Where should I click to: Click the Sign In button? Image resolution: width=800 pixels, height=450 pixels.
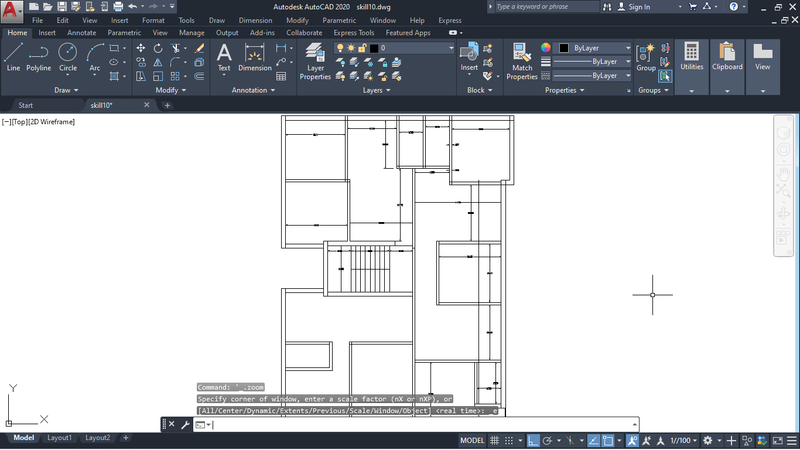tap(637, 7)
